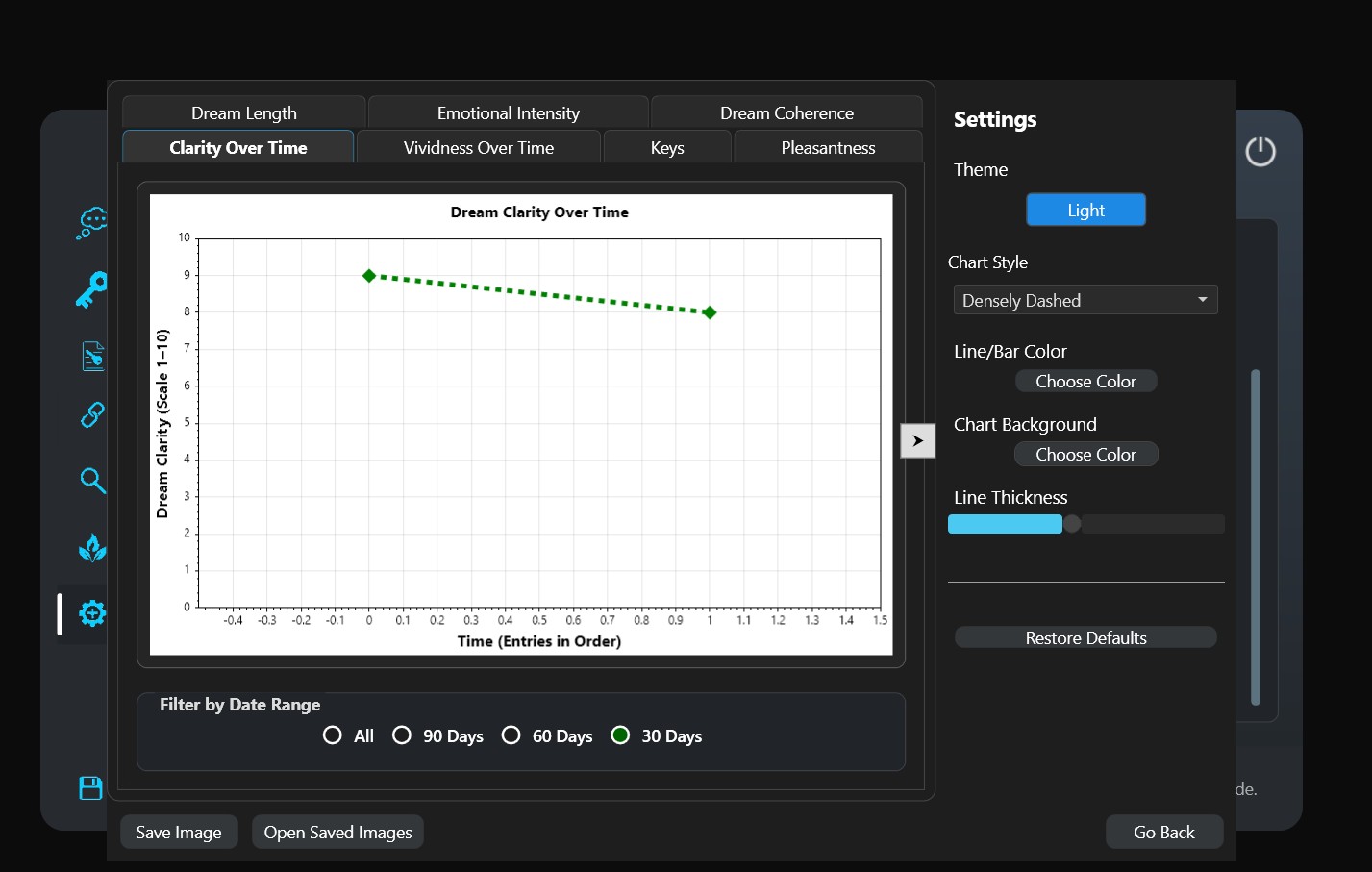Click Open Saved Images button

click(x=337, y=833)
